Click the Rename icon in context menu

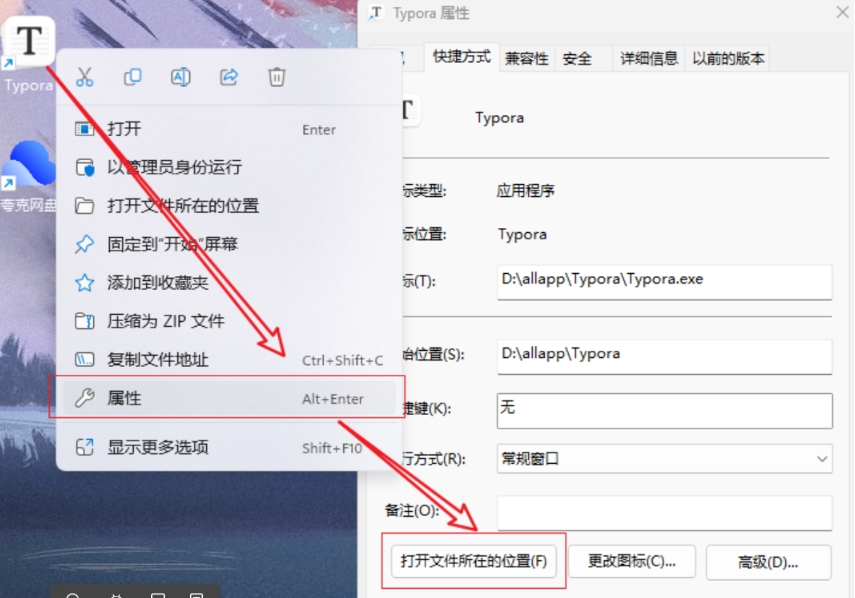pyautogui.click(x=180, y=77)
